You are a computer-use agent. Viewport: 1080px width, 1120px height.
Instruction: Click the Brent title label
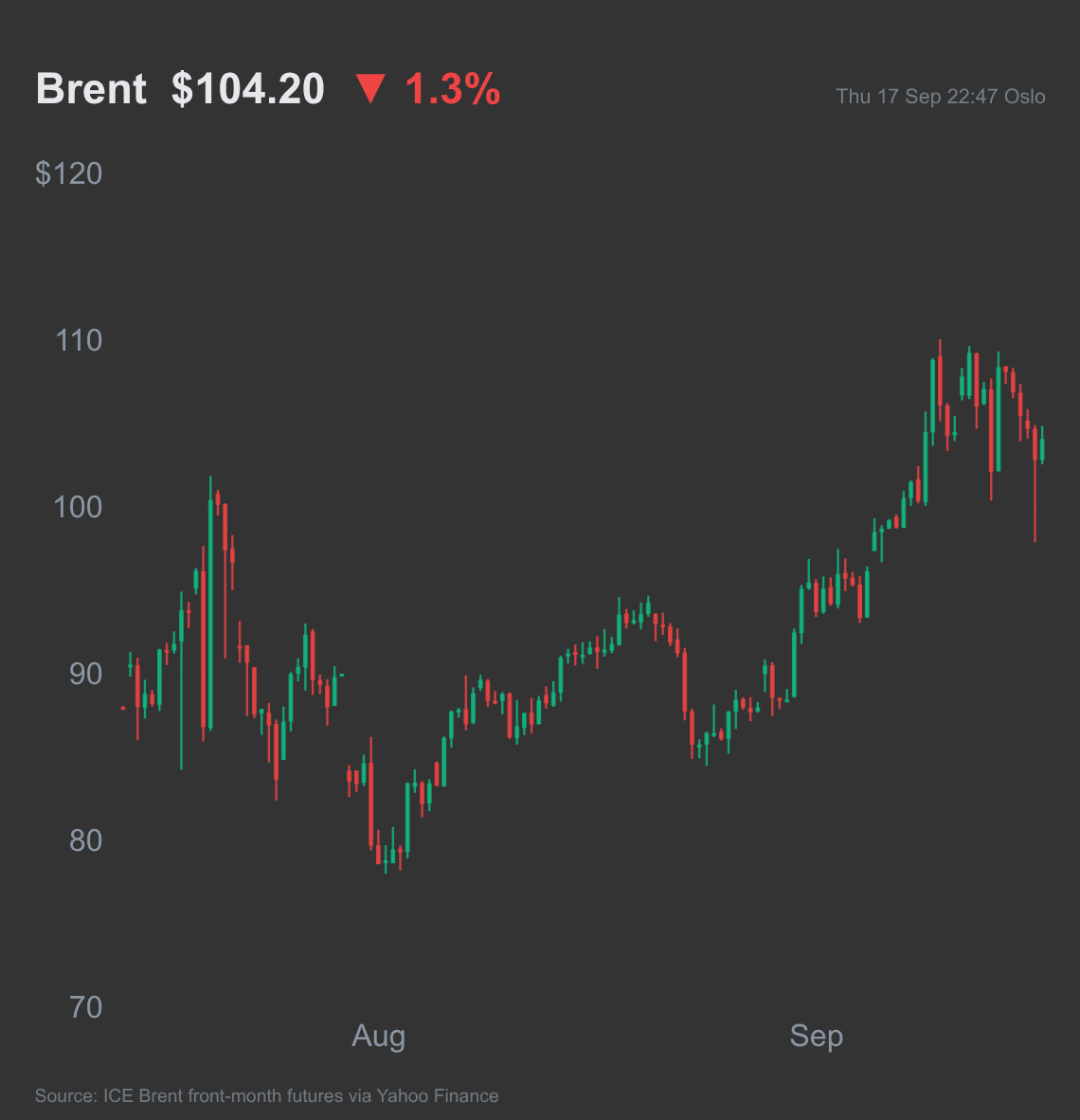92,88
